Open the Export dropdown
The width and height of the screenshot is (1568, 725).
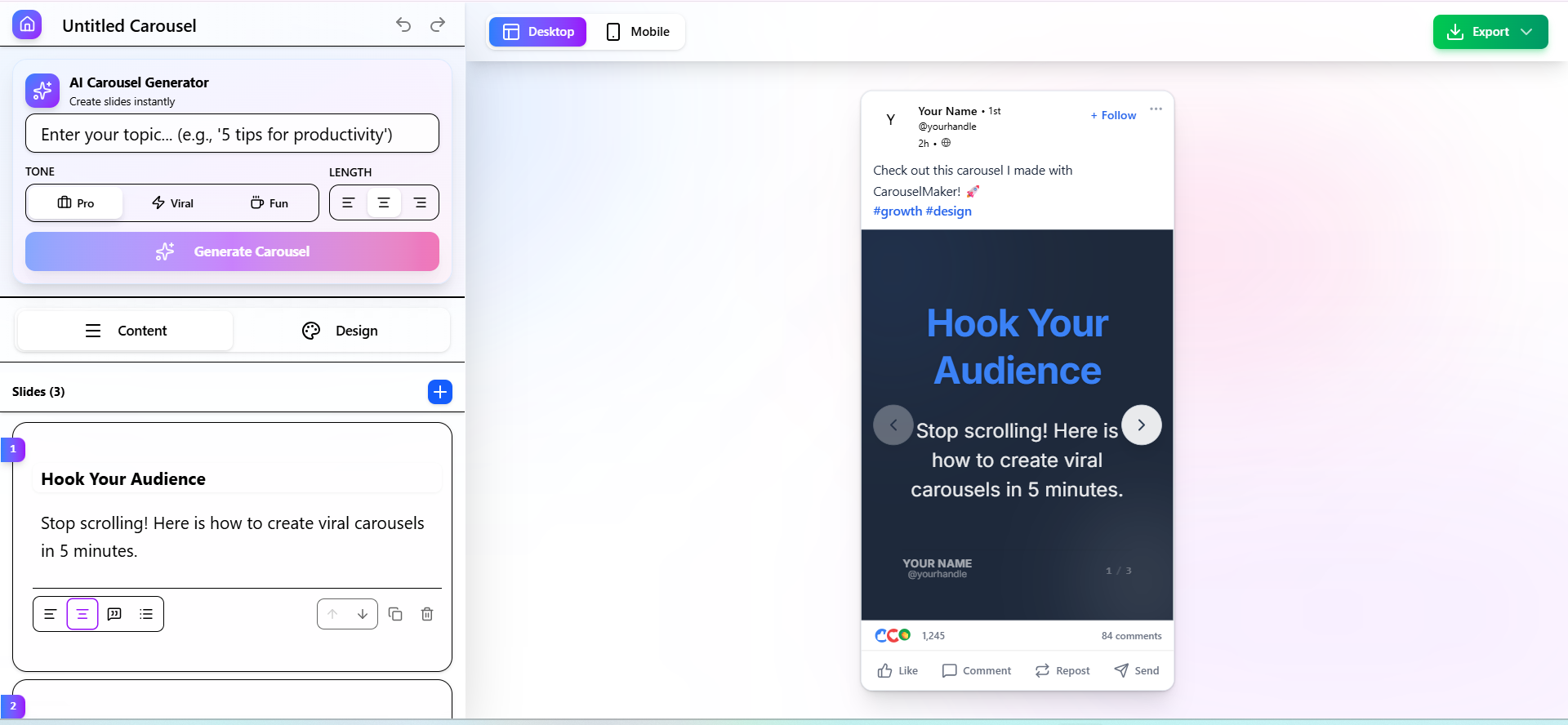[1490, 32]
